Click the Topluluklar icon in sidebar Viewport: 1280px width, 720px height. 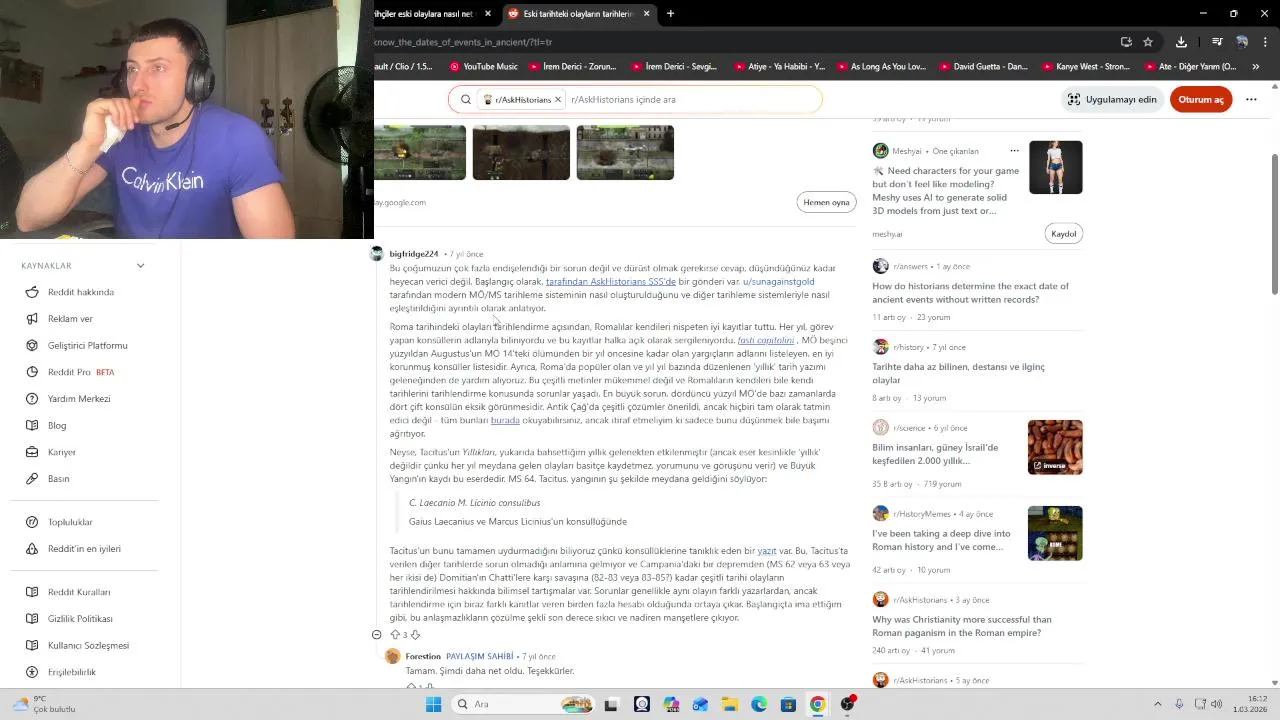[33, 522]
